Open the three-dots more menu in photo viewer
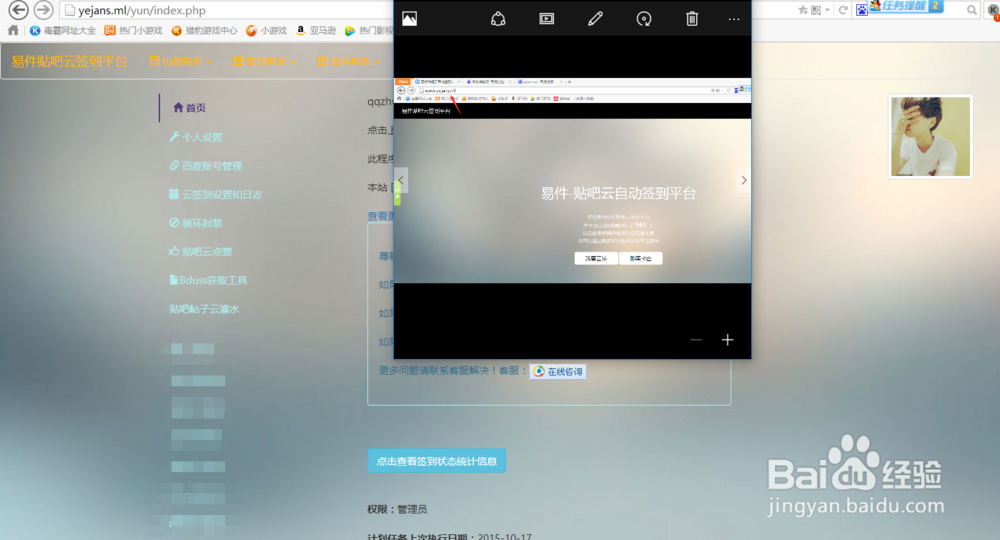Image resolution: width=1000 pixels, height=540 pixels. pos(734,19)
